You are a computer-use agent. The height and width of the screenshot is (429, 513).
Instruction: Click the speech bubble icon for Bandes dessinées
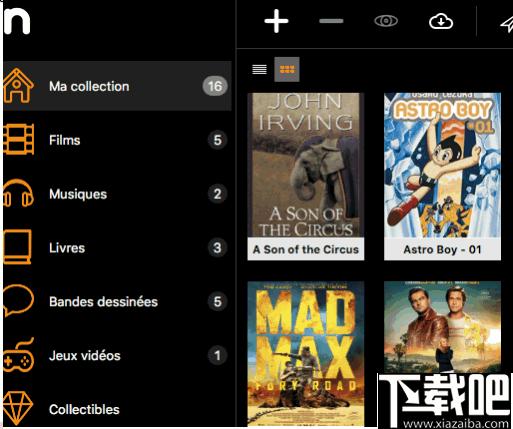pos(18,301)
